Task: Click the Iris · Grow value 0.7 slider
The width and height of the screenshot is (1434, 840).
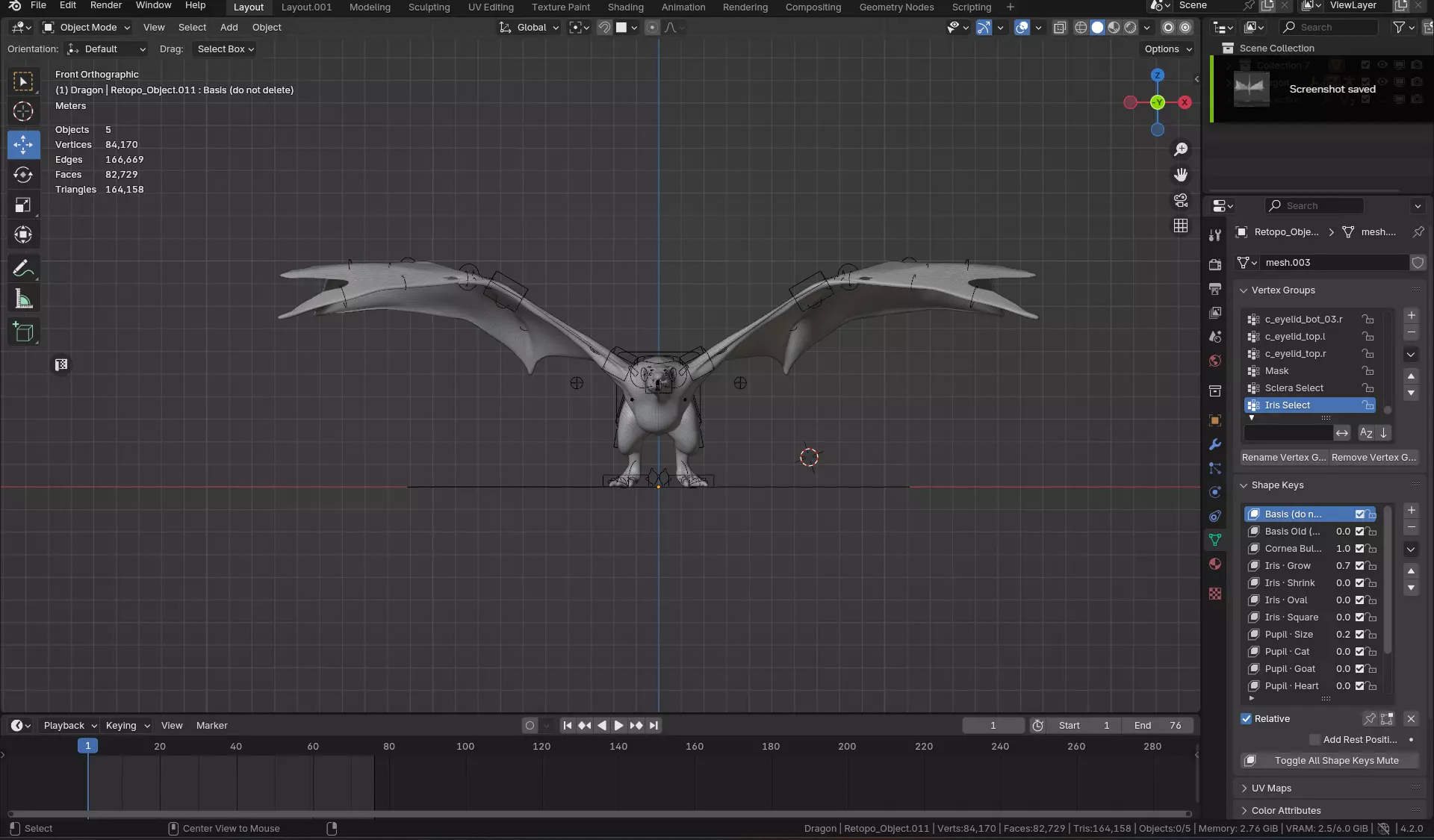Action: (x=1343, y=566)
